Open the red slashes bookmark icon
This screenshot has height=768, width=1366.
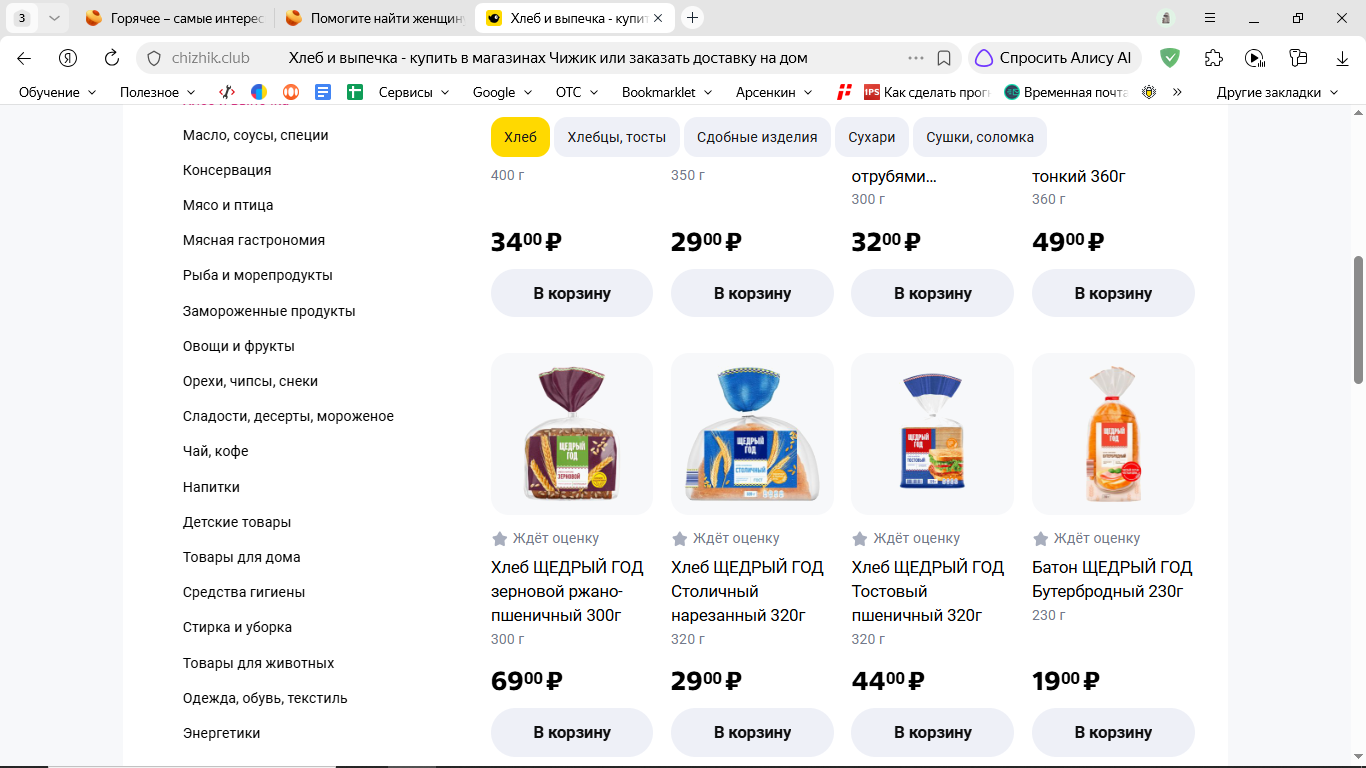click(845, 92)
